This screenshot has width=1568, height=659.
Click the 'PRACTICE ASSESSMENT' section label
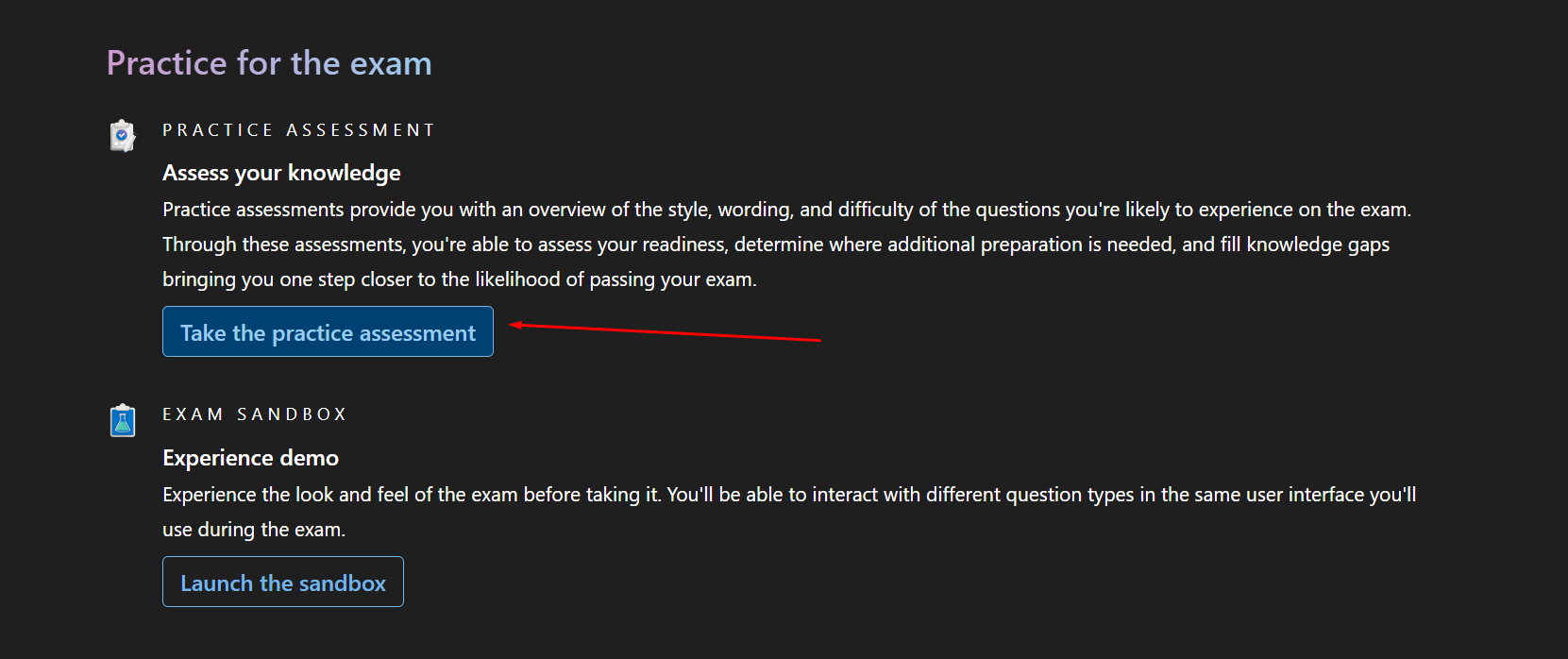click(298, 130)
